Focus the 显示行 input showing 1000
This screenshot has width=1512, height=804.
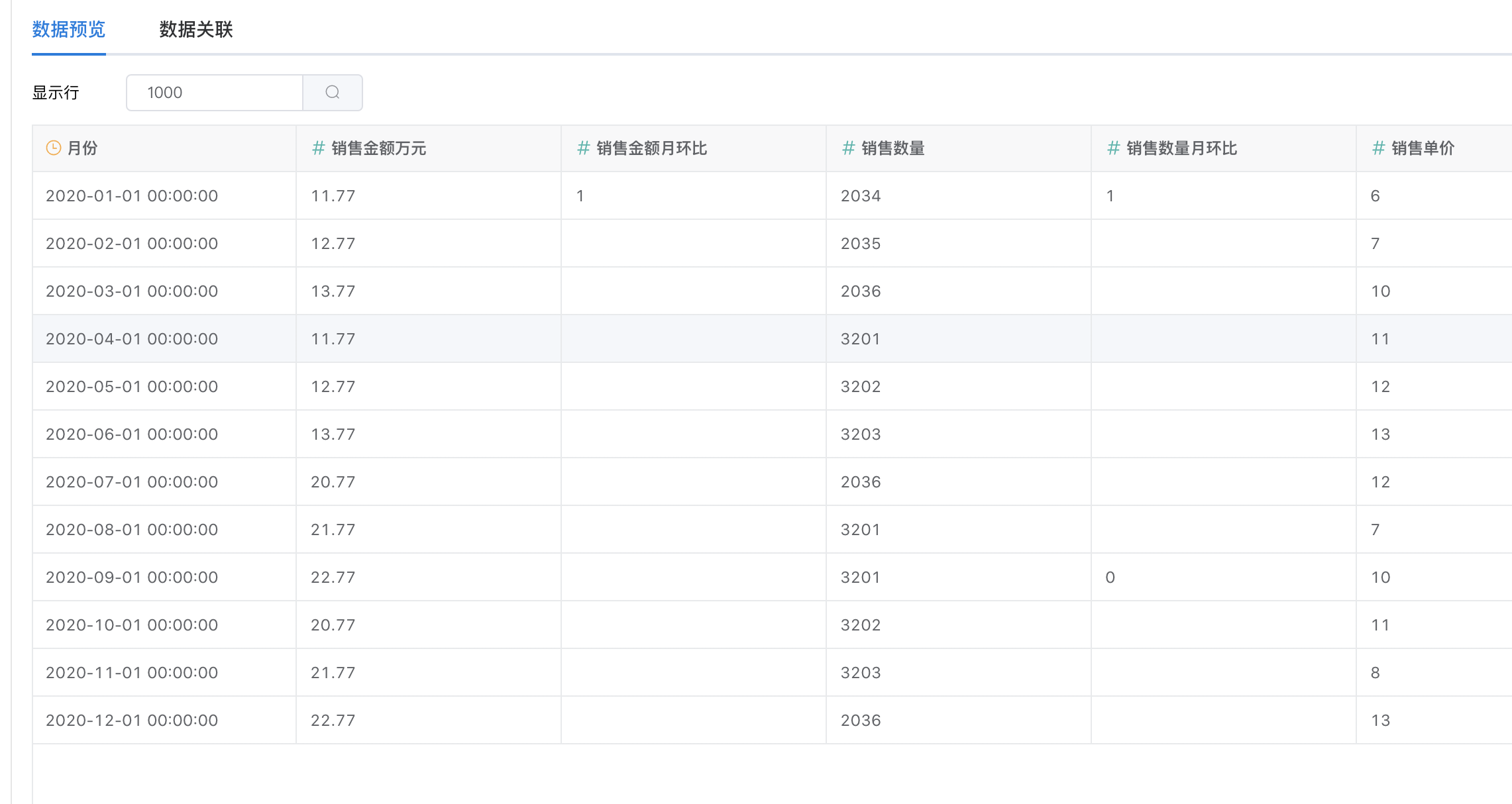click(215, 93)
